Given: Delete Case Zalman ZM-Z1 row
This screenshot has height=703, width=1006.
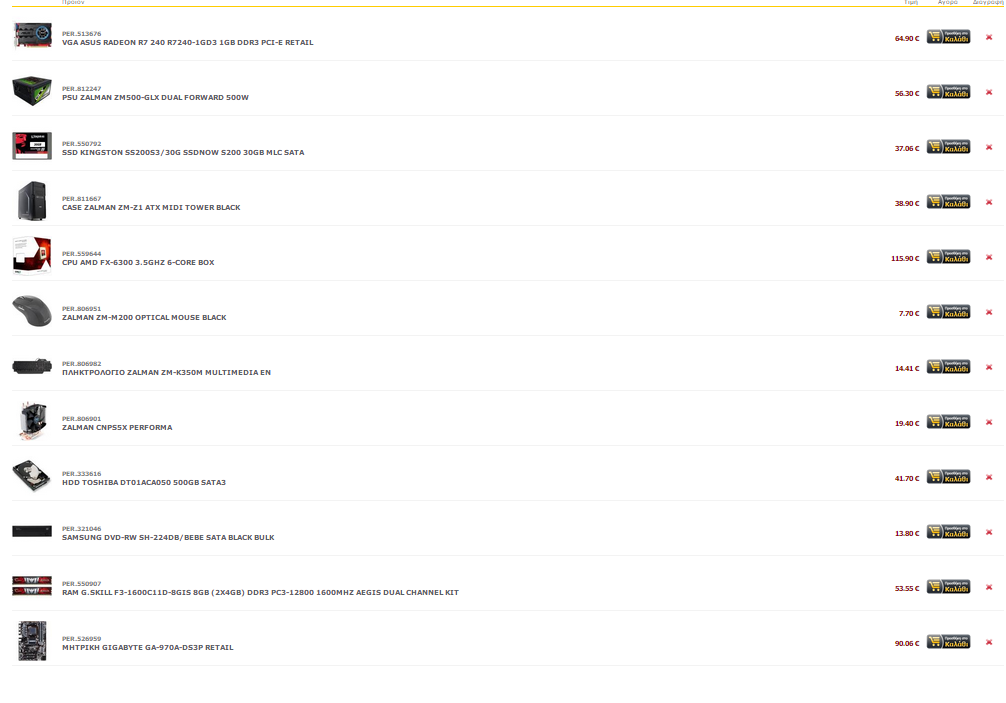Looking at the screenshot, I should [989, 202].
